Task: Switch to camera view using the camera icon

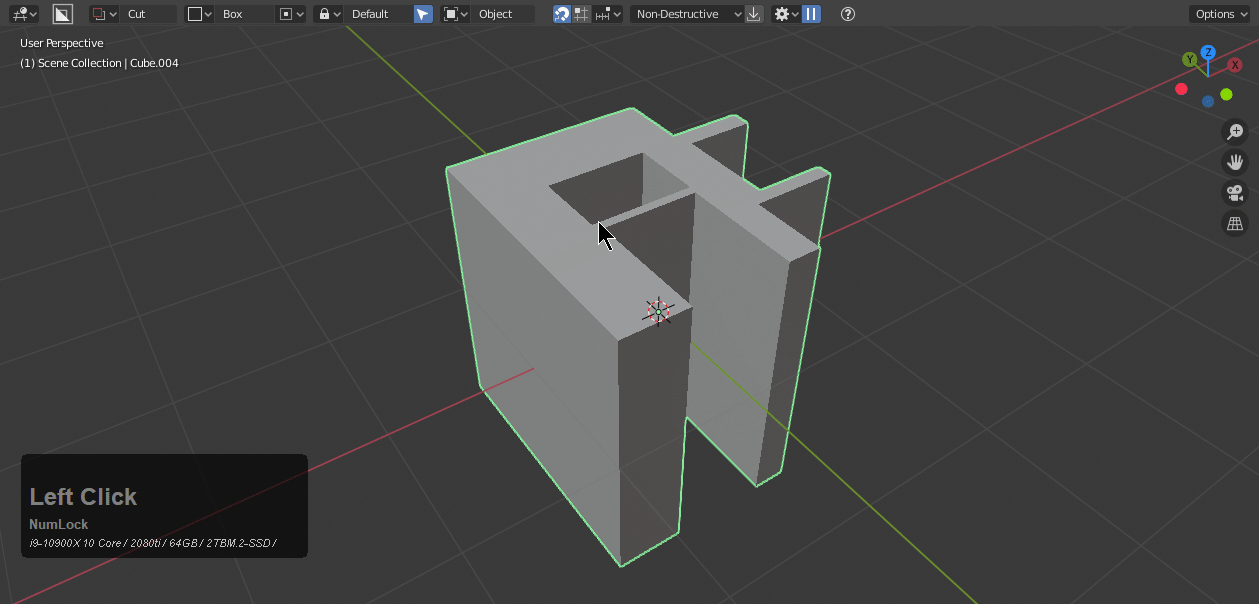Action: 1235,192
